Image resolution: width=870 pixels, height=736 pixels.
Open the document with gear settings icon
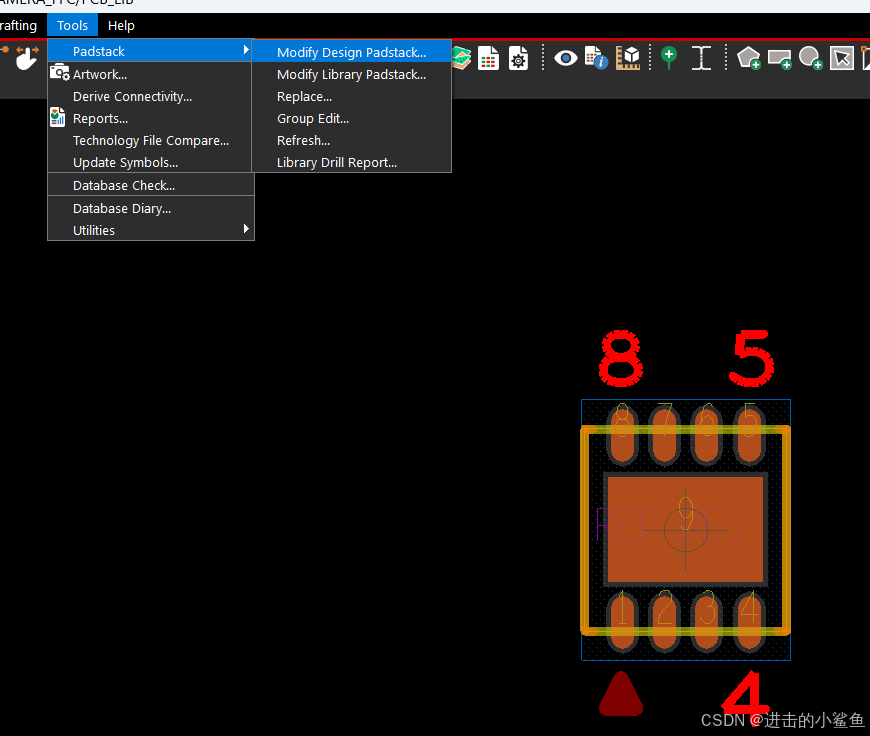tap(518, 58)
